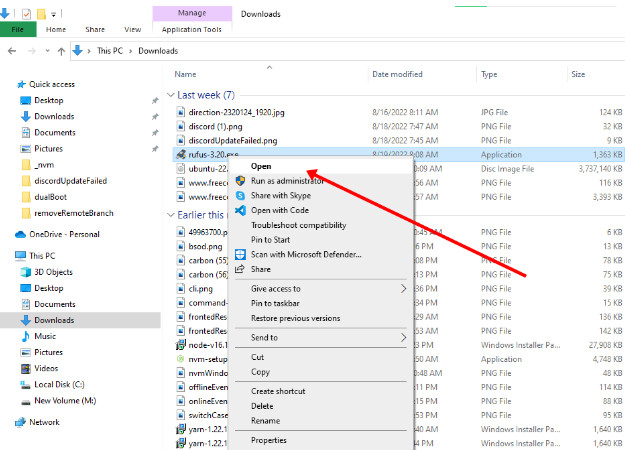Click the Run as administrator shield icon
The height and width of the screenshot is (450, 625).
(x=240, y=181)
